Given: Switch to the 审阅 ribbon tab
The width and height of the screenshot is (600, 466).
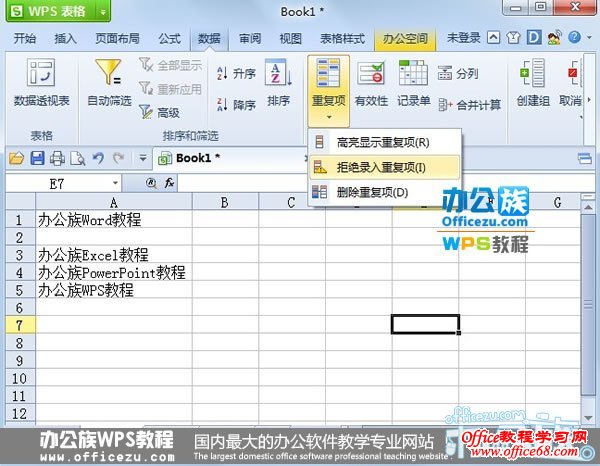Looking at the screenshot, I should pyautogui.click(x=250, y=38).
